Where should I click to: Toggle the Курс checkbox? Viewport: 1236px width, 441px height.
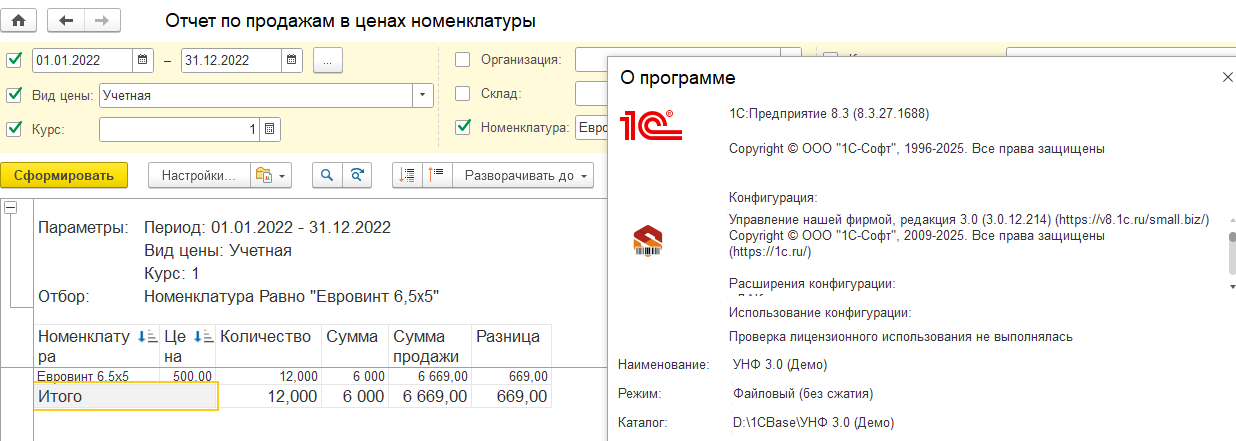[x=14, y=128]
